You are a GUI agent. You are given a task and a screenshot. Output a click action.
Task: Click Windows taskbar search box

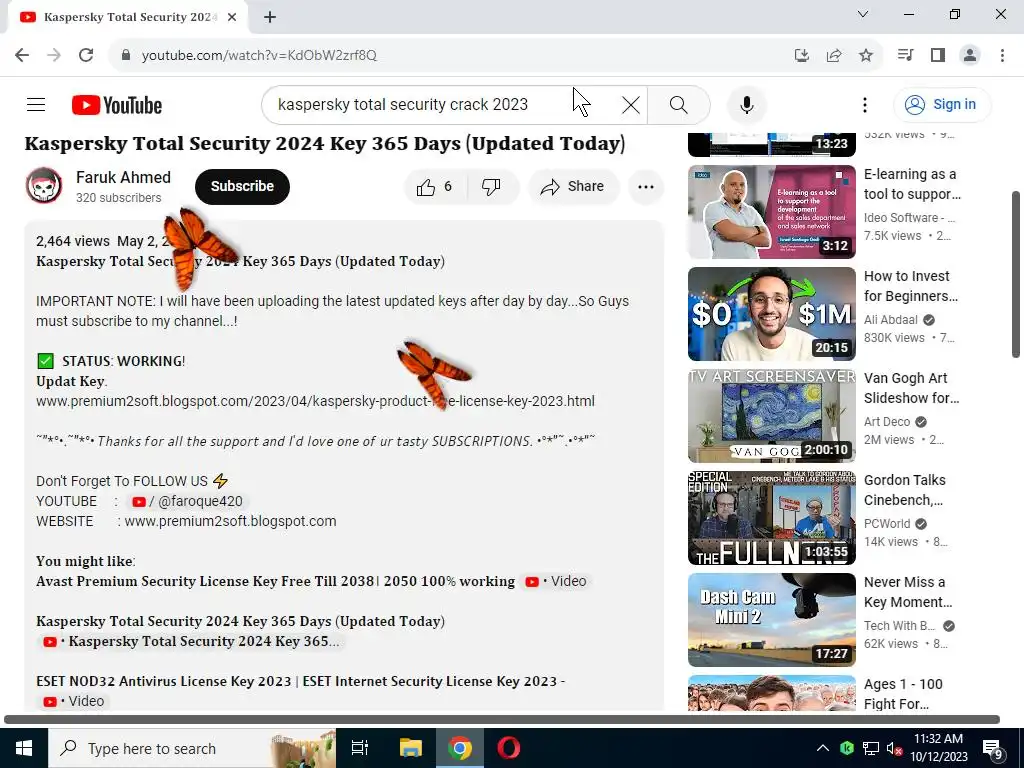click(x=192, y=748)
